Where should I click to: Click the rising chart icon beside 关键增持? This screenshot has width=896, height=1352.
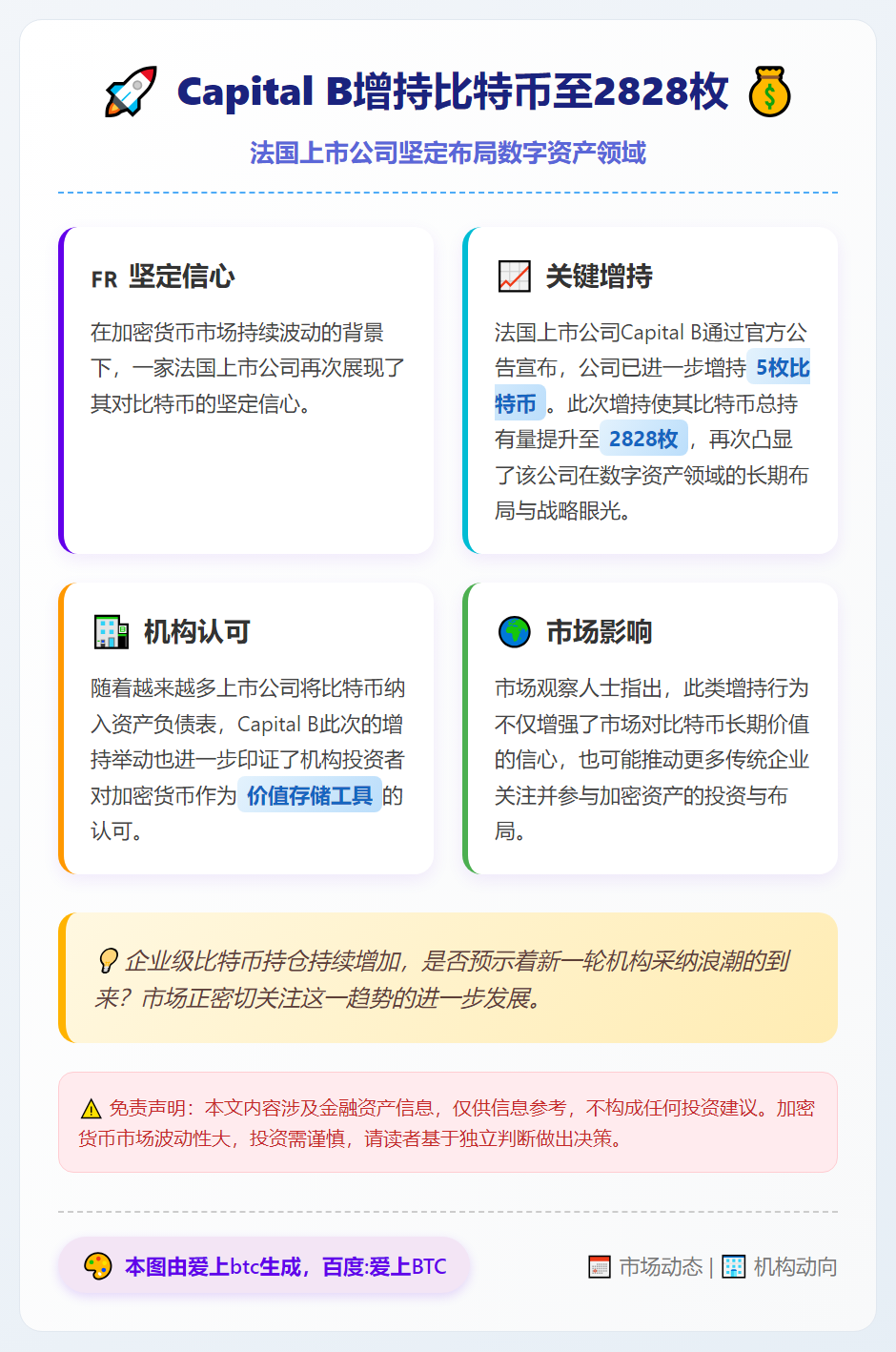(x=515, y=277)
